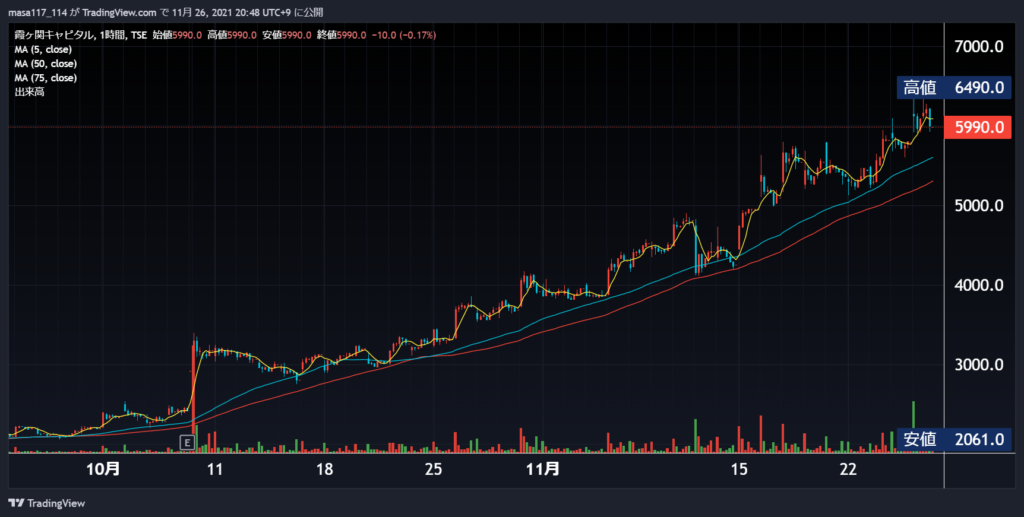Viewport: 1024px width, 517px height.
Task: Click the current price label 5990.0
Action: pyautogui.click(x=978, y=127)
